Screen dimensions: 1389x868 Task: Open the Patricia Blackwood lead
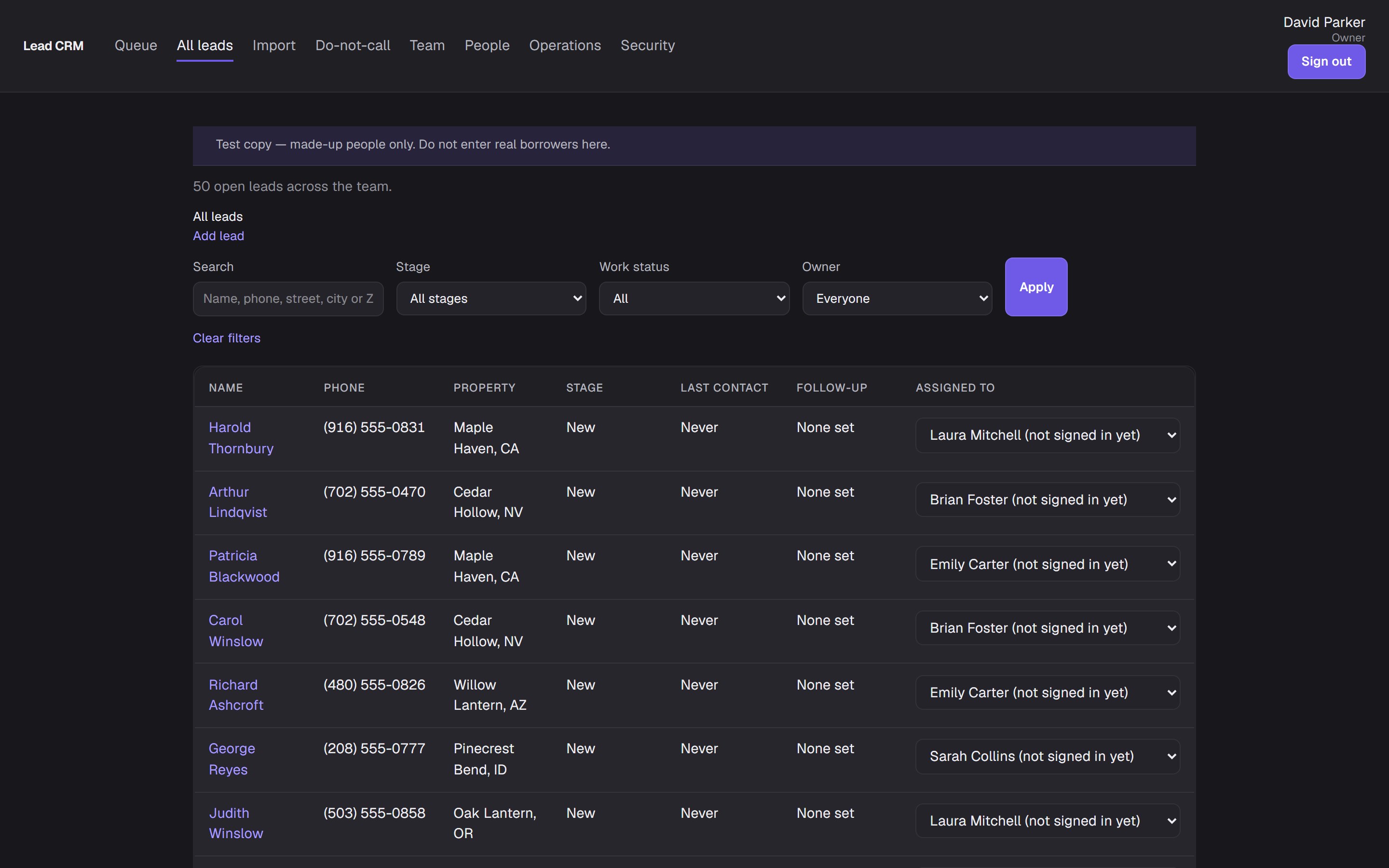tap(244, 566)
